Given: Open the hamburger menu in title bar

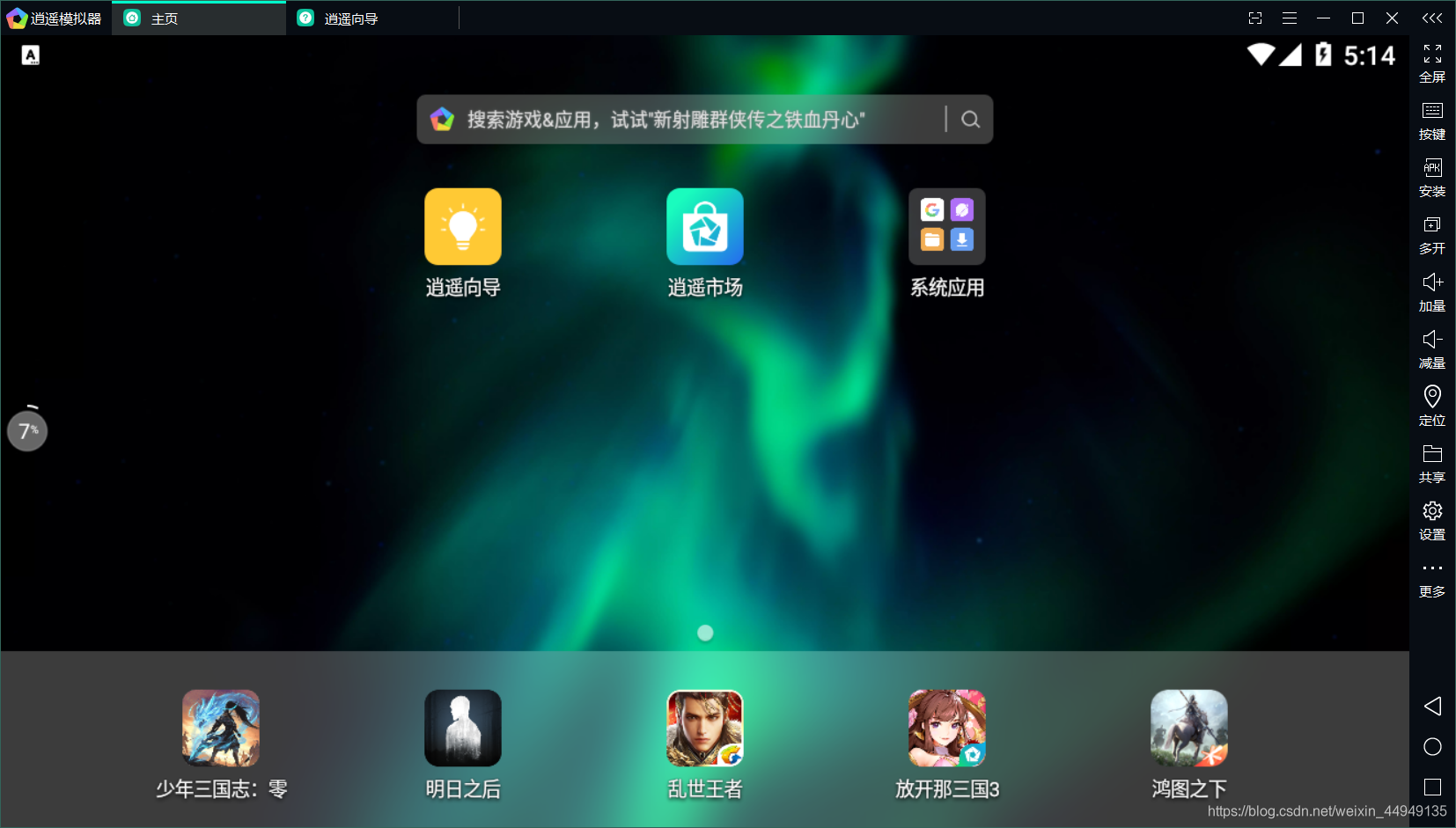Looking at the screenshot, I should click(x=1290, y=18).
